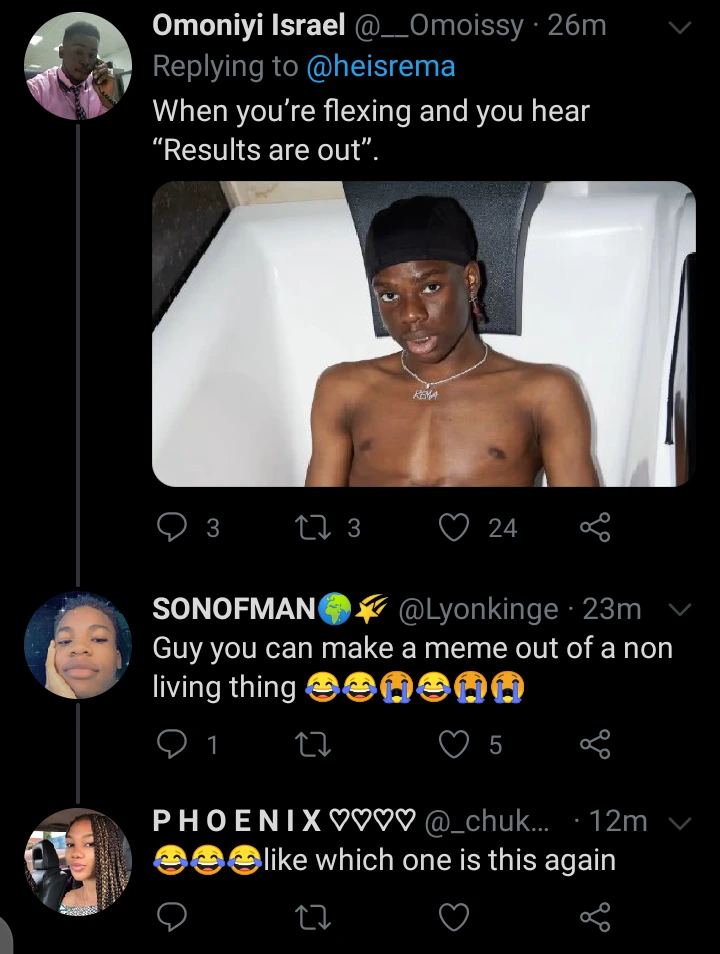The image size is (720, 954).
Task: Share SONOFMAN's comment
Action: pyautogui.click(x=595, y=744)
